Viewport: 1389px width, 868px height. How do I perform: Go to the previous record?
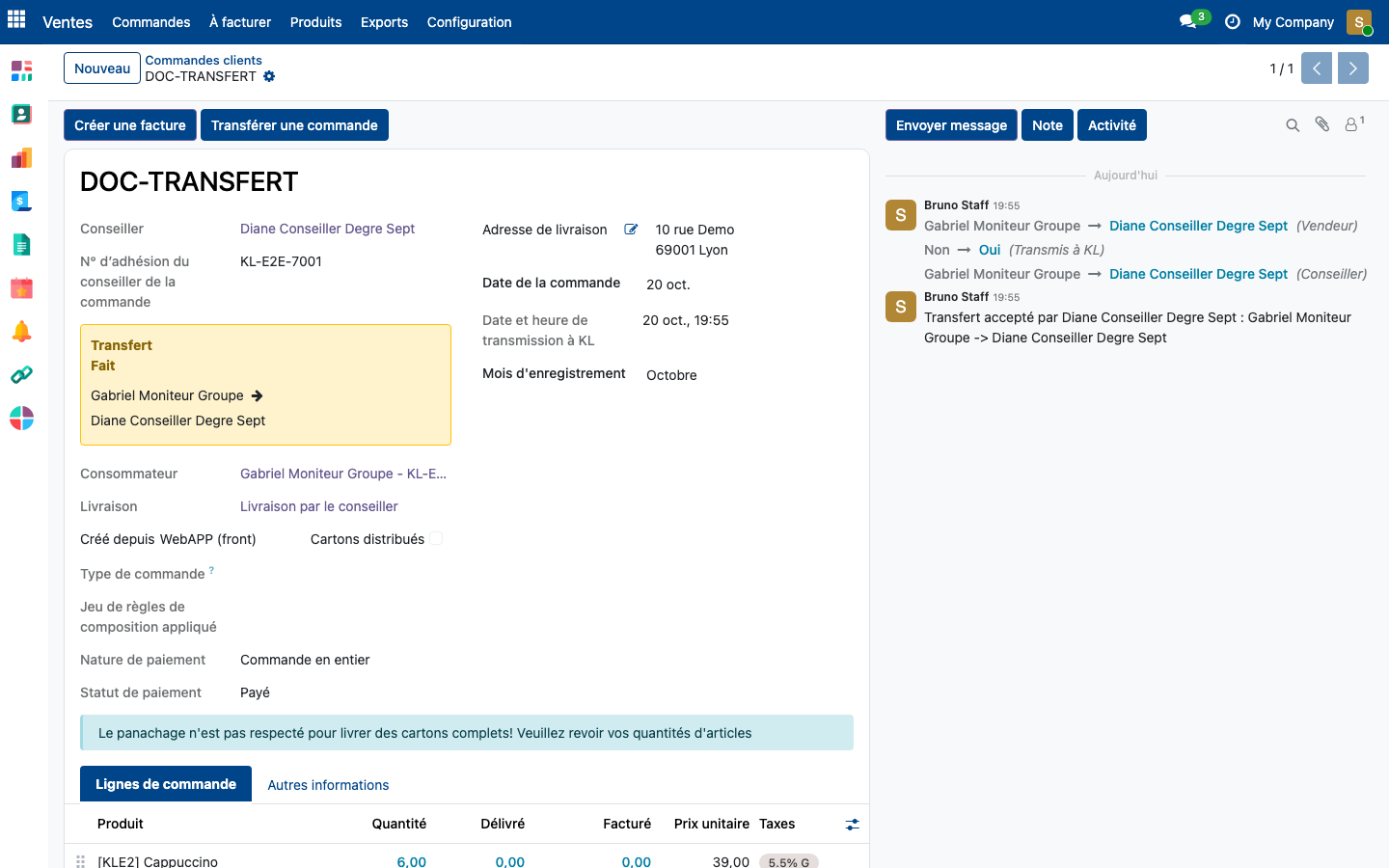click(x=1317, y=68)
